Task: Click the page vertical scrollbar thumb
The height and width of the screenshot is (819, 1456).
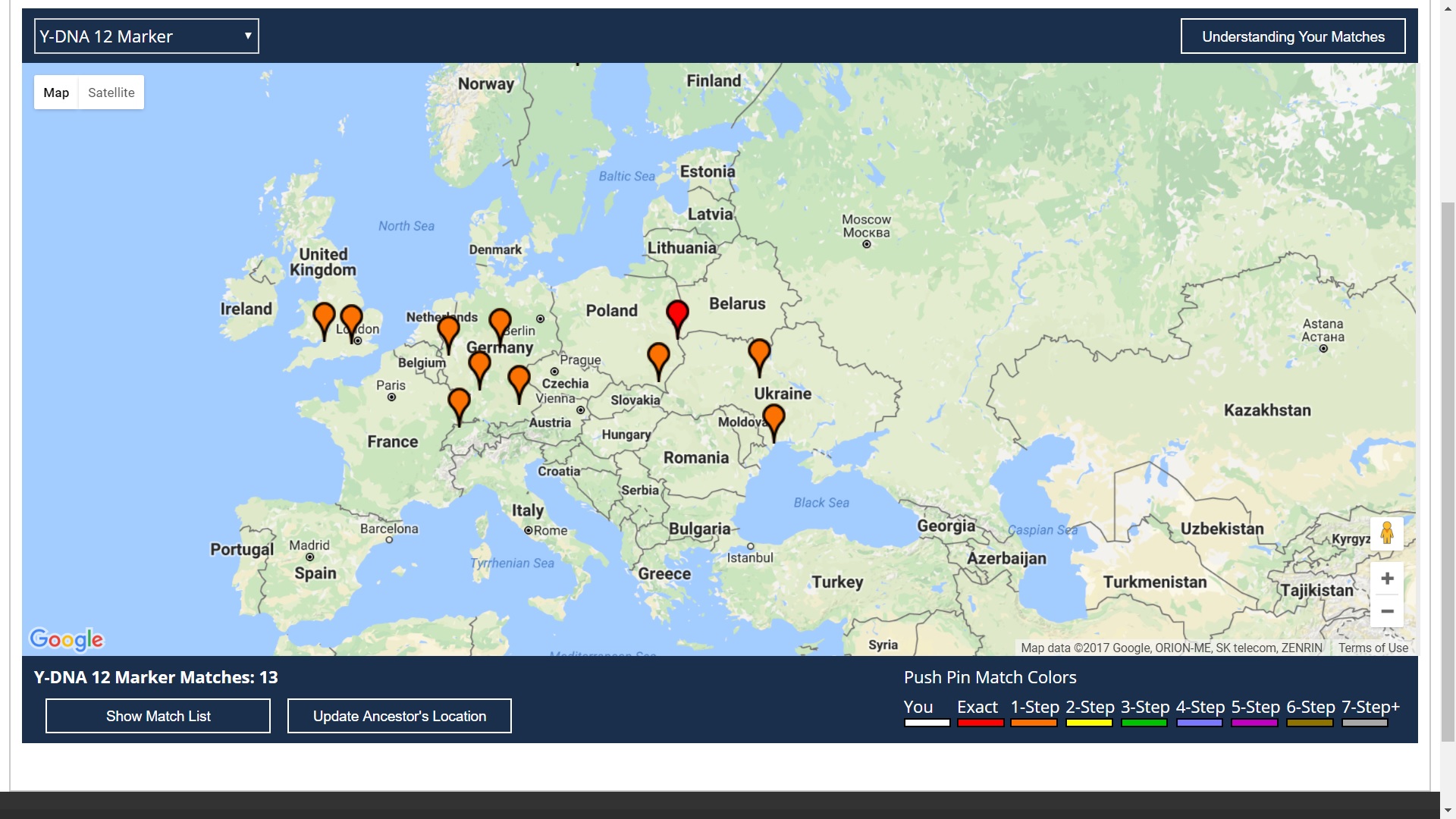Action: coord(1448,470)
